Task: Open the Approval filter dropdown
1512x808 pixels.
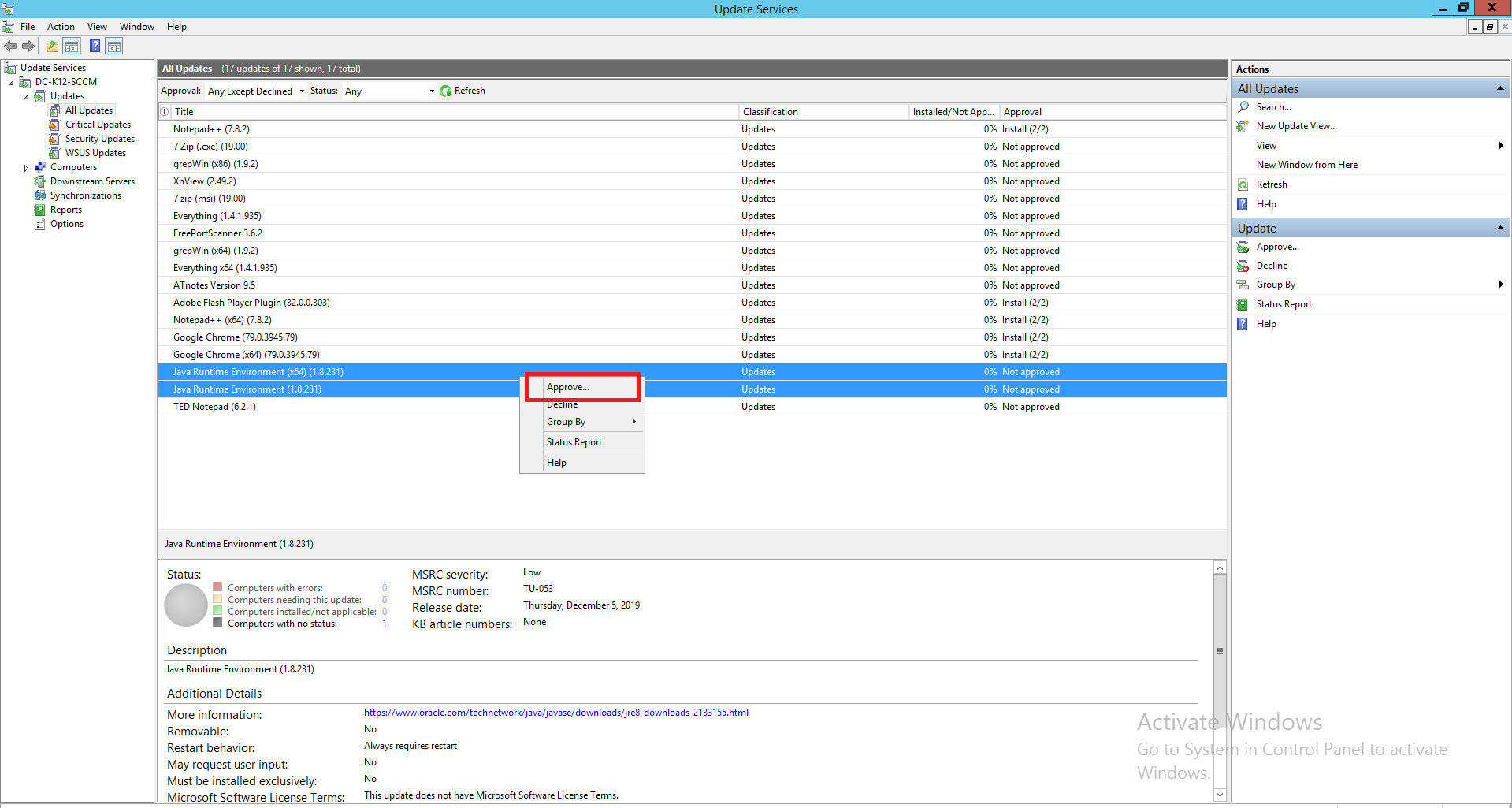Action: [x=303, y=91]
